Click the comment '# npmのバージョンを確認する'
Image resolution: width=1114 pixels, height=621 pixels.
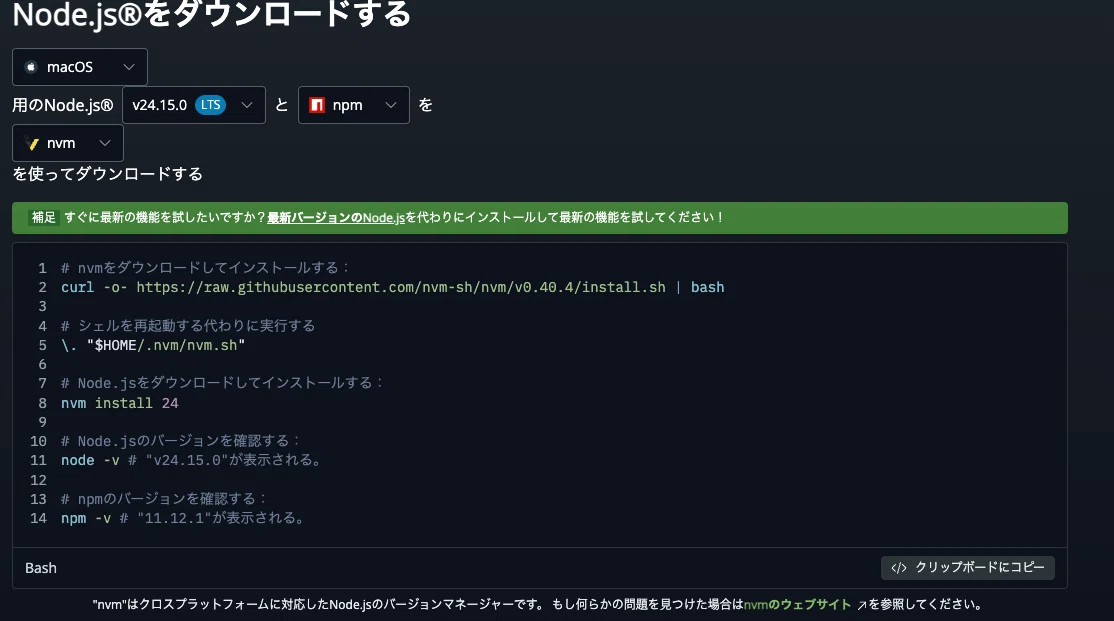163,499
